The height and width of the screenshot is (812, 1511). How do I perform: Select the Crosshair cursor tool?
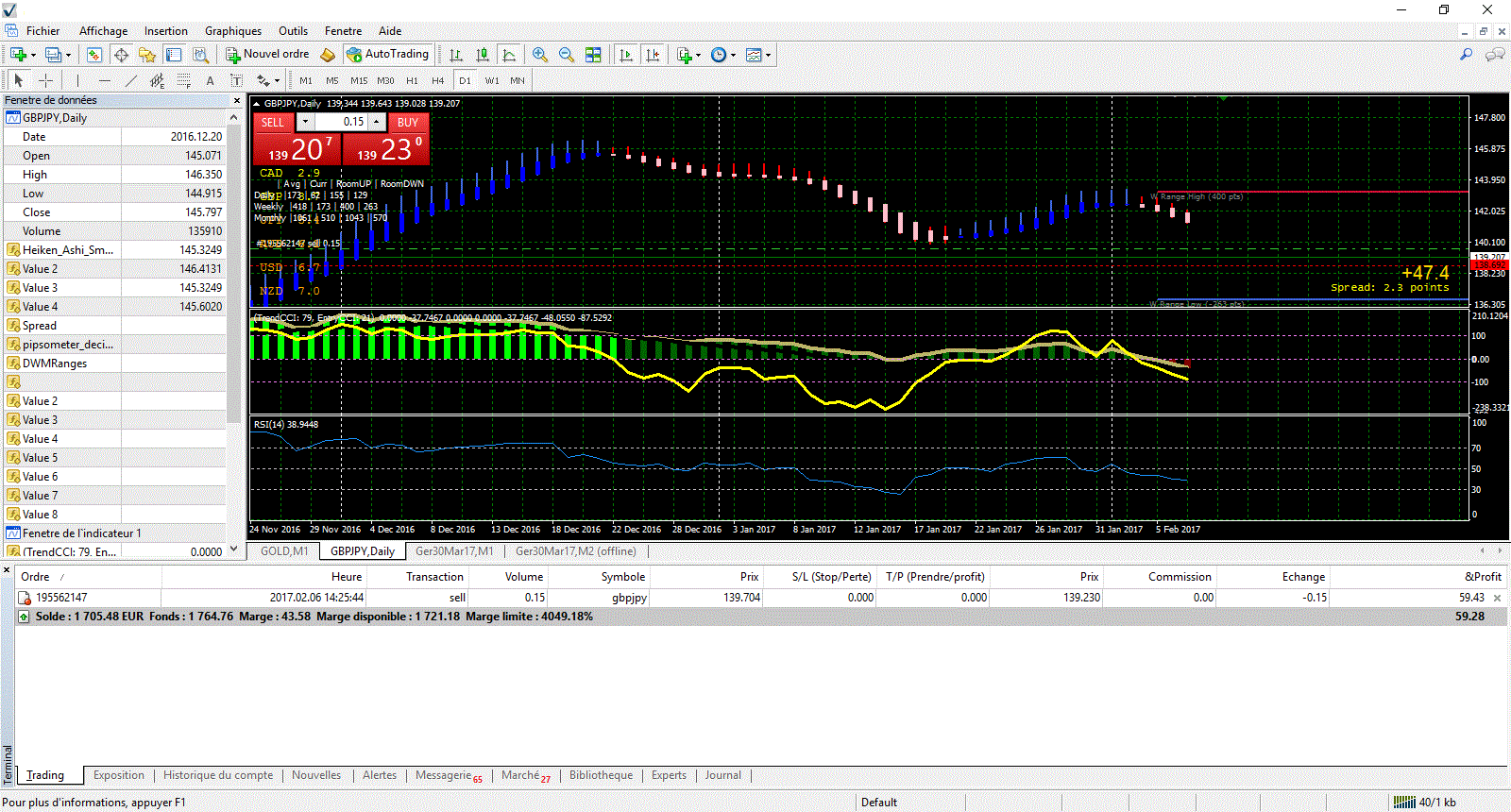coord(45,80)
